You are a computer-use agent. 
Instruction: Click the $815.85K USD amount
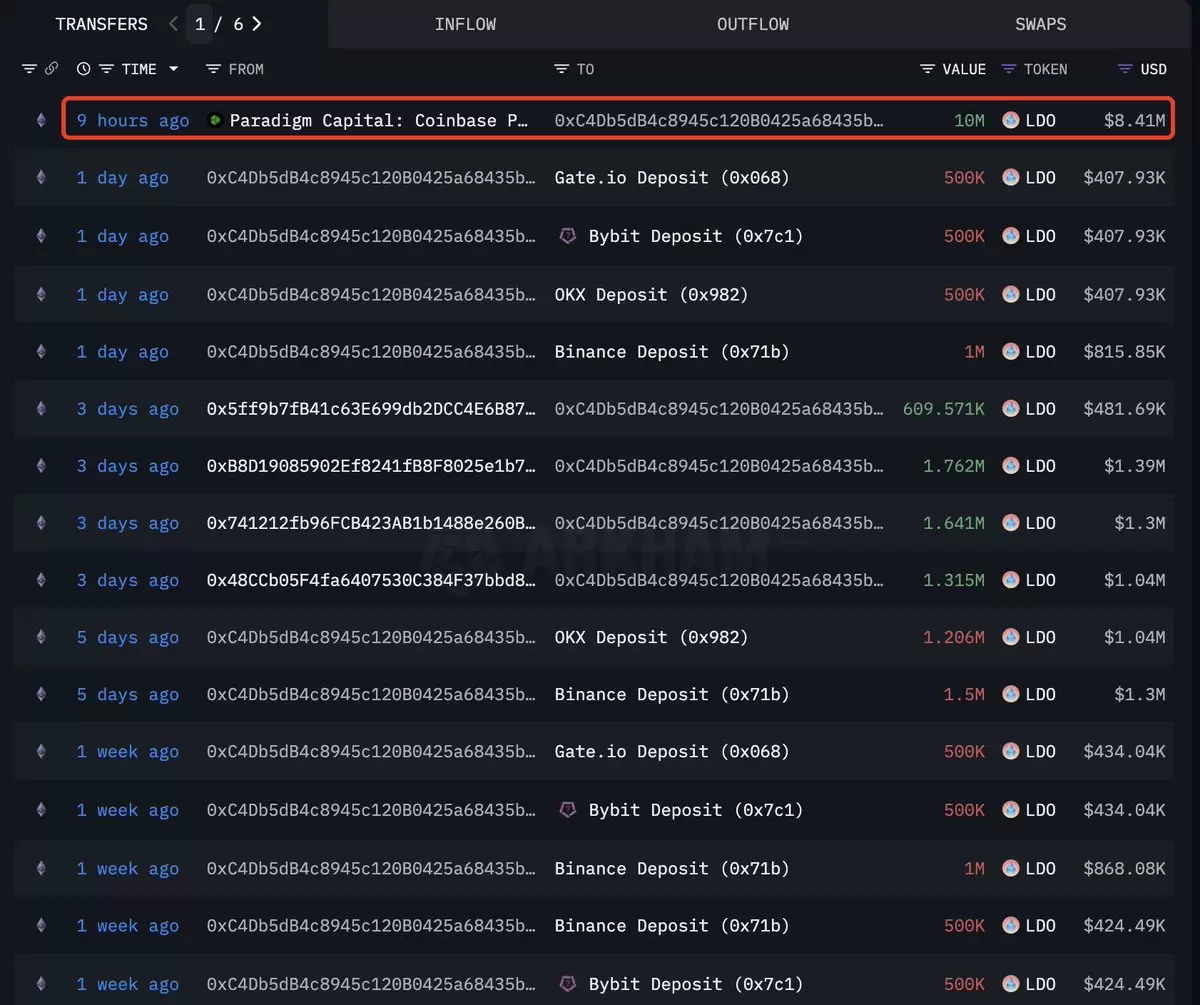(1124, 352)
